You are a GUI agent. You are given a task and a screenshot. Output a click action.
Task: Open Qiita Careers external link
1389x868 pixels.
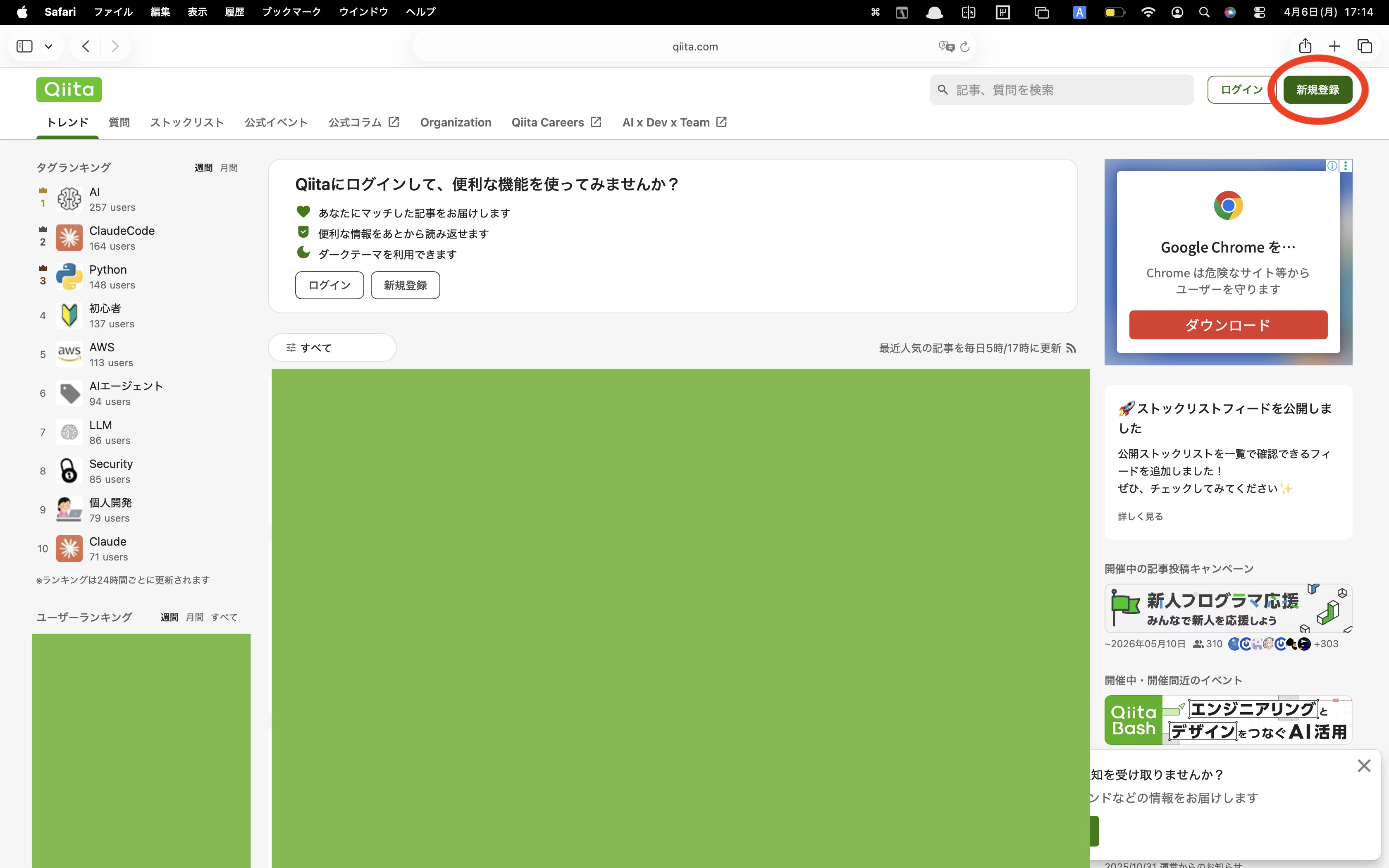point(556,122)
